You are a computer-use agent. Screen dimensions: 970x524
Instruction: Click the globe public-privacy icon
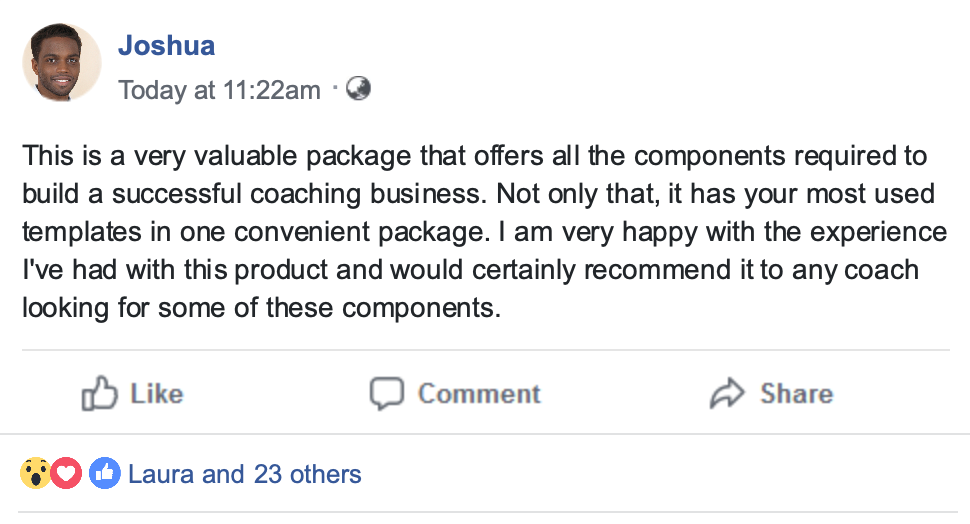358,89
